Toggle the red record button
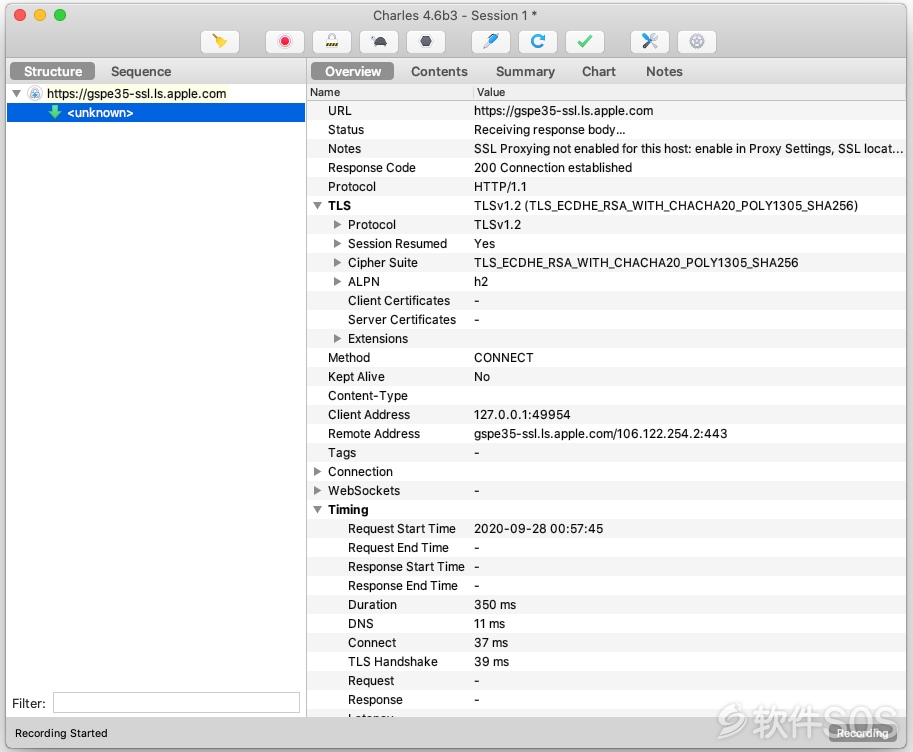This screenshot has height=752, width=913. point(285,41)
